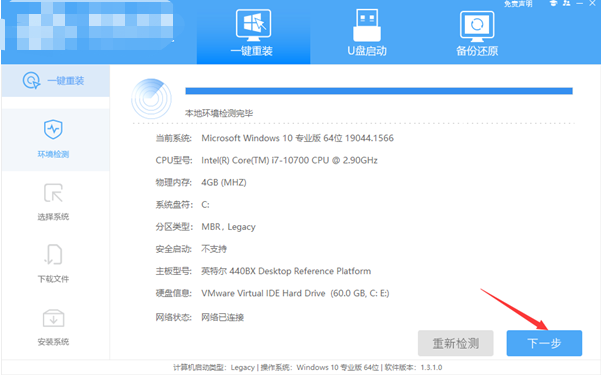
Task: Open the 备份还原 tab
Action: 477,32
